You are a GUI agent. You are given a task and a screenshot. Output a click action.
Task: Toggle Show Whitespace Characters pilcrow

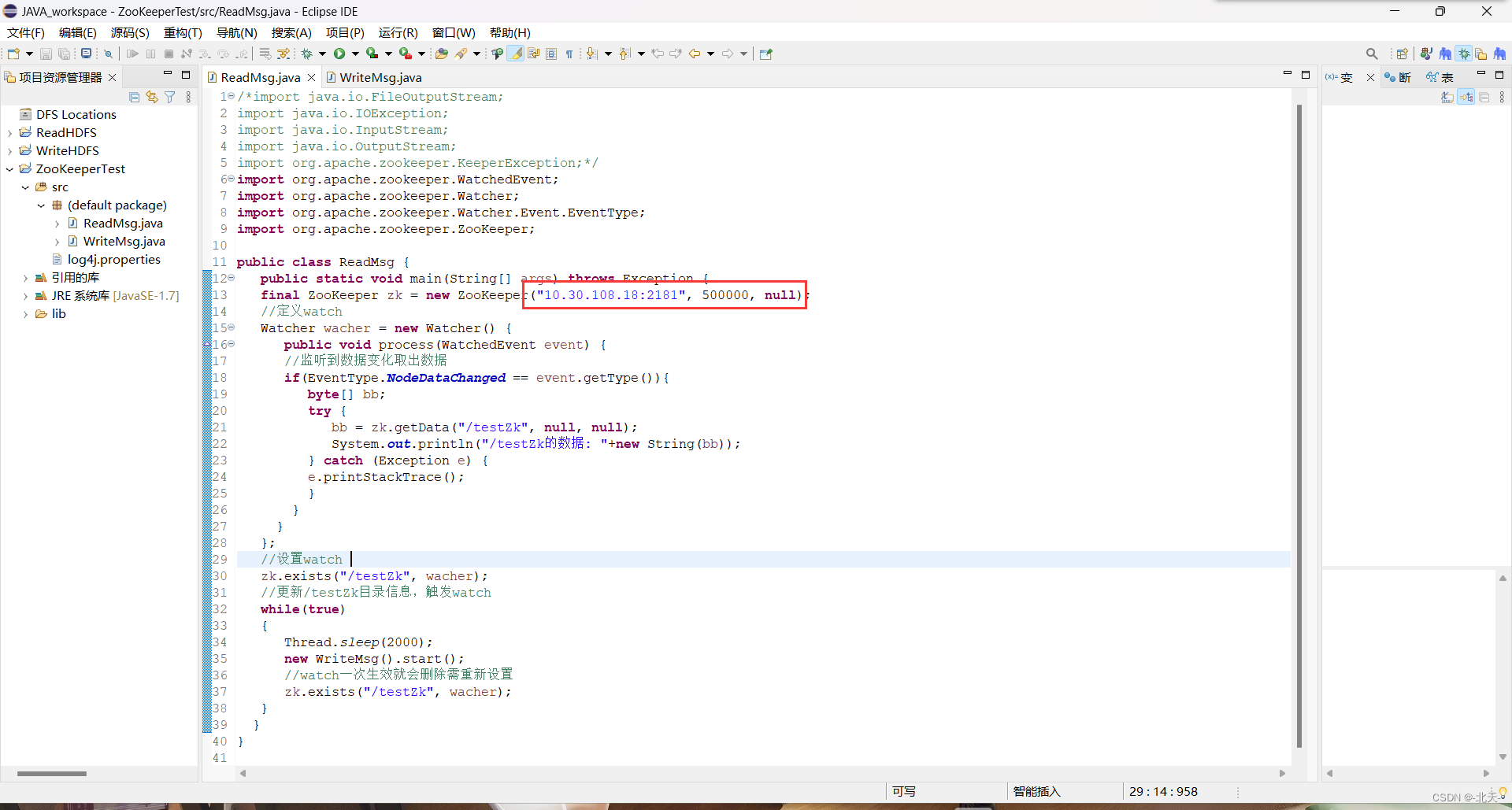pos(569,54)
